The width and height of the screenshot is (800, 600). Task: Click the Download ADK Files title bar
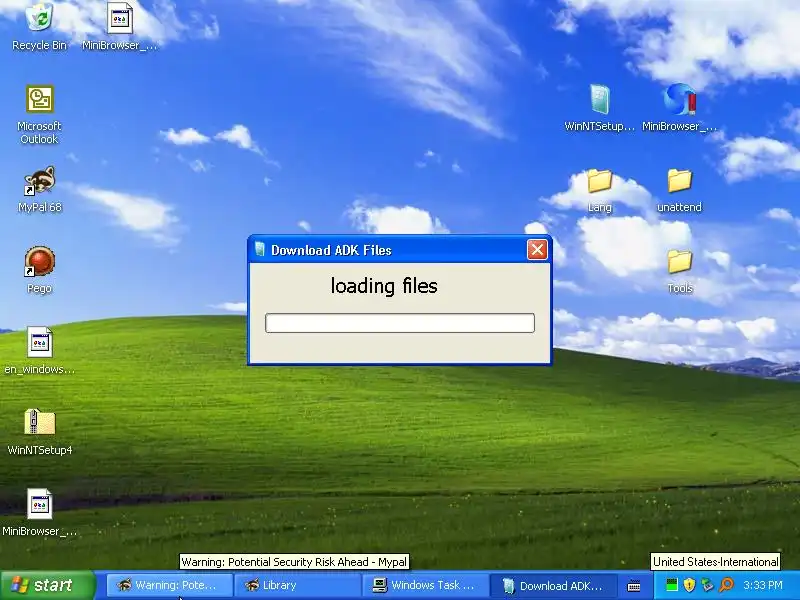399,249
